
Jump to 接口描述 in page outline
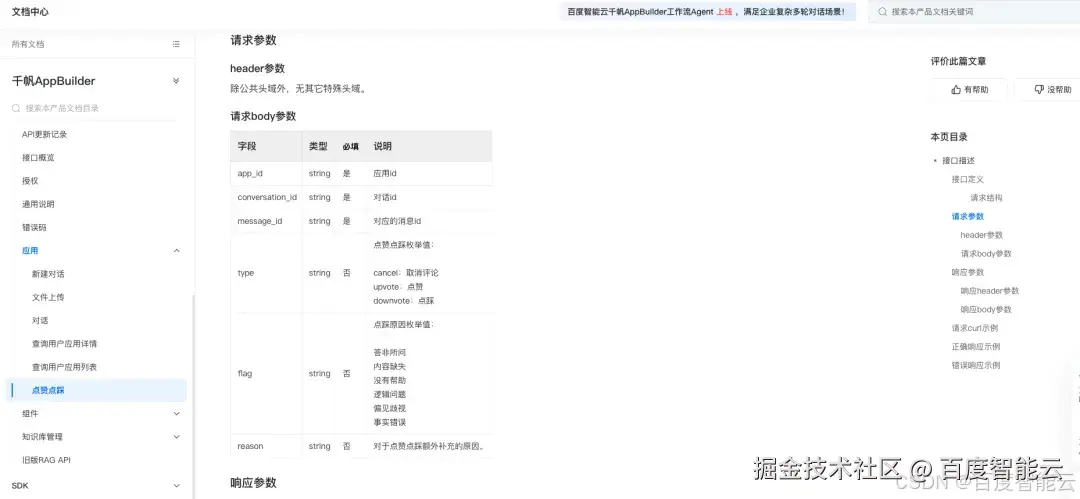pyautogui.click(x=958, y=161)
